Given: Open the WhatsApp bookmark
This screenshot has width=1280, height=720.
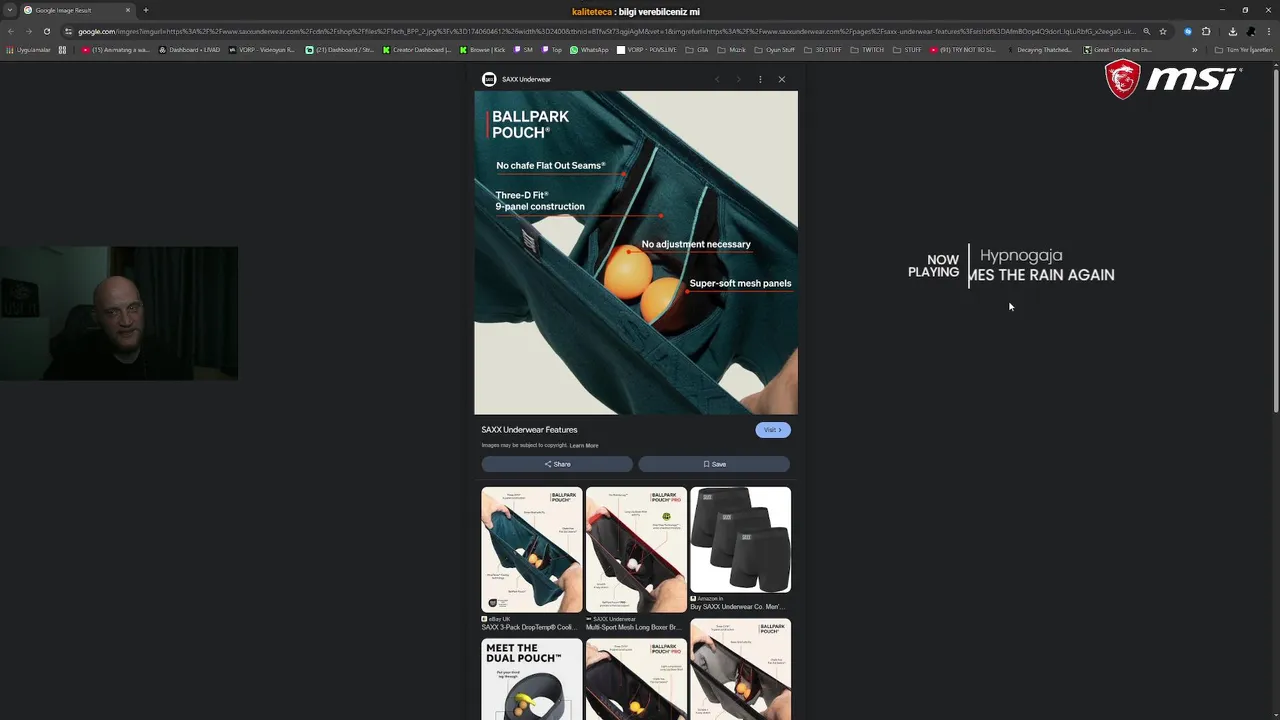Looking at the screenshot, I should tap(589, 50).
